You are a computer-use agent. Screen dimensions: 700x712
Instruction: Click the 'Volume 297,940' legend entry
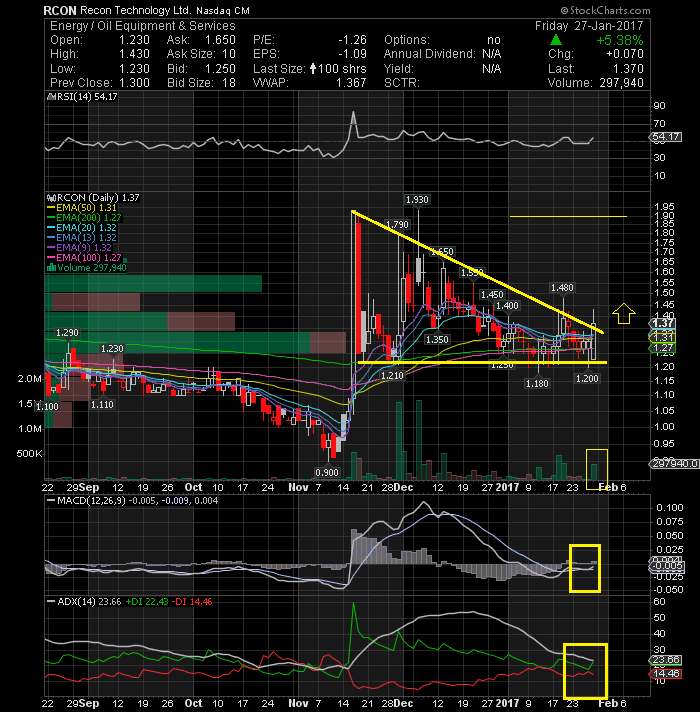pos(92,268)
